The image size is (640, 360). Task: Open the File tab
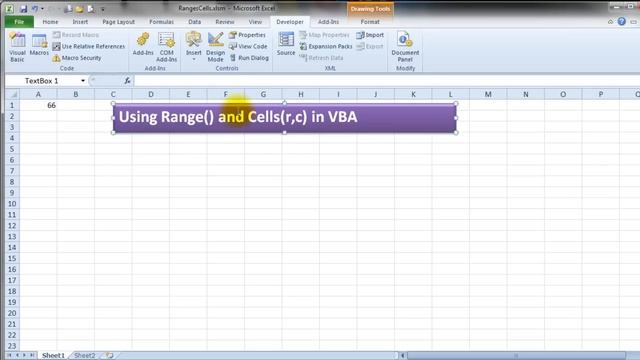click(x=19, y=22)
